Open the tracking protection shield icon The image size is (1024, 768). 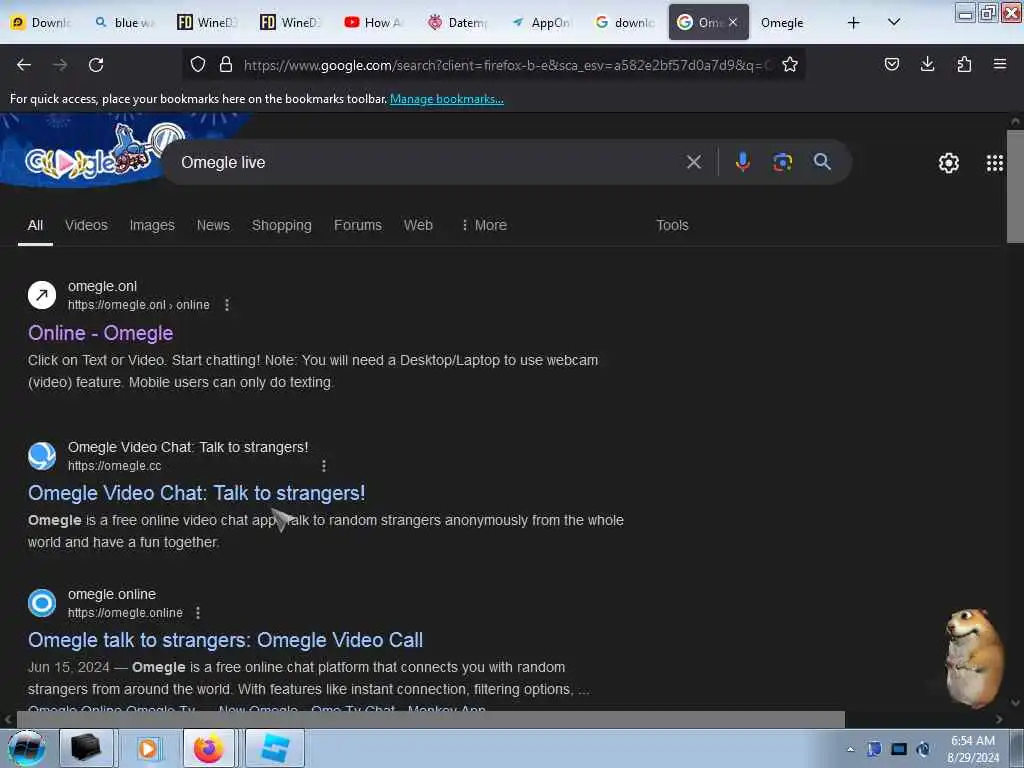pyautogui.click(x=198, y=64)
